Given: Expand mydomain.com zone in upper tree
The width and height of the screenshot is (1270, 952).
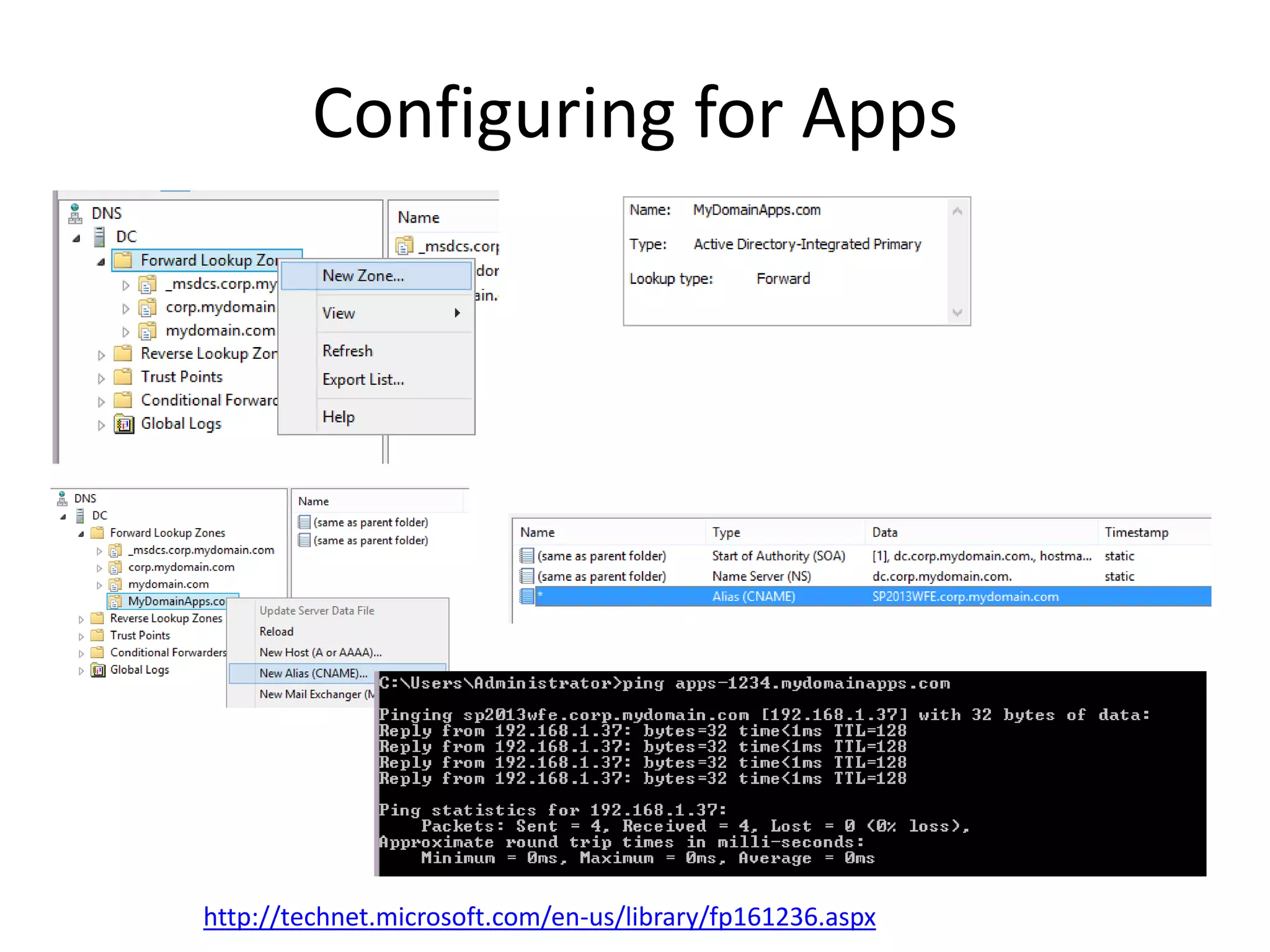Looking at the screenshot, I should point(125,332).
